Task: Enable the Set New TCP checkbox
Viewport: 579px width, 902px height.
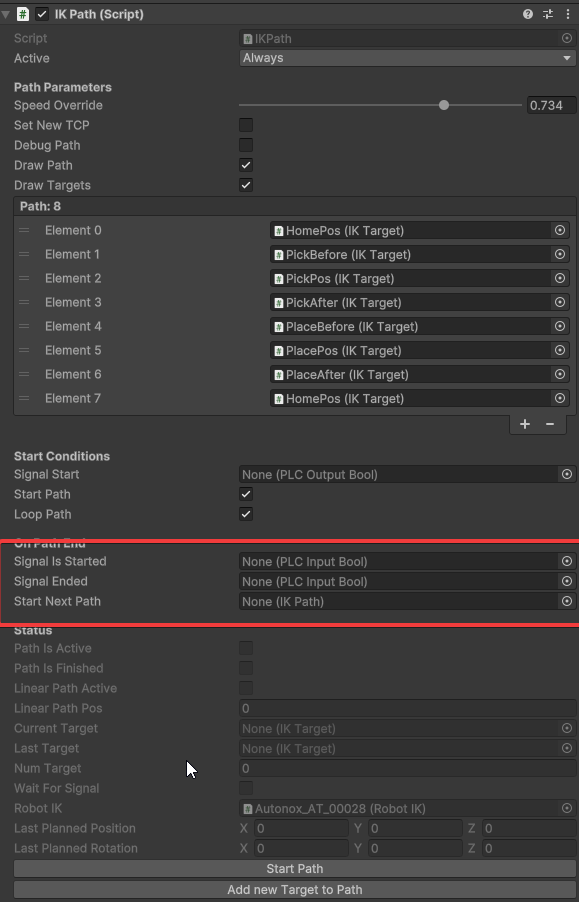Action: tap(246, 125)
